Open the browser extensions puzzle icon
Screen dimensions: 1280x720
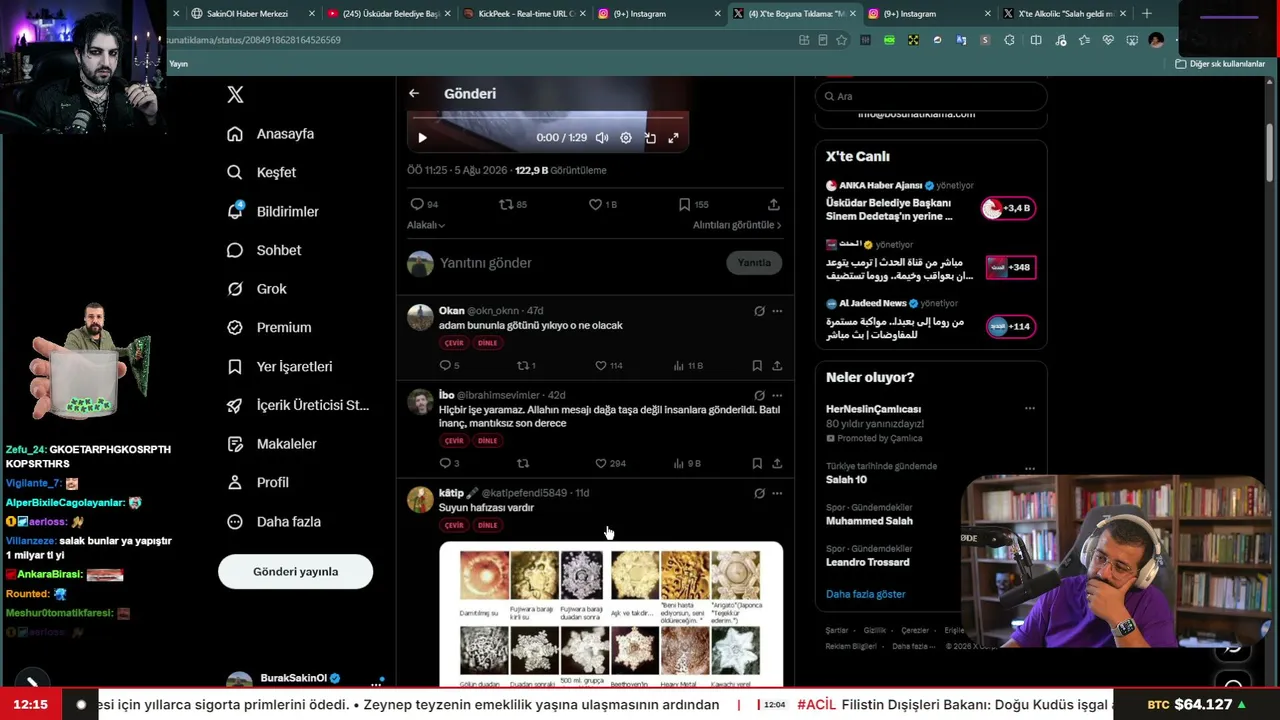[1009, 40]
